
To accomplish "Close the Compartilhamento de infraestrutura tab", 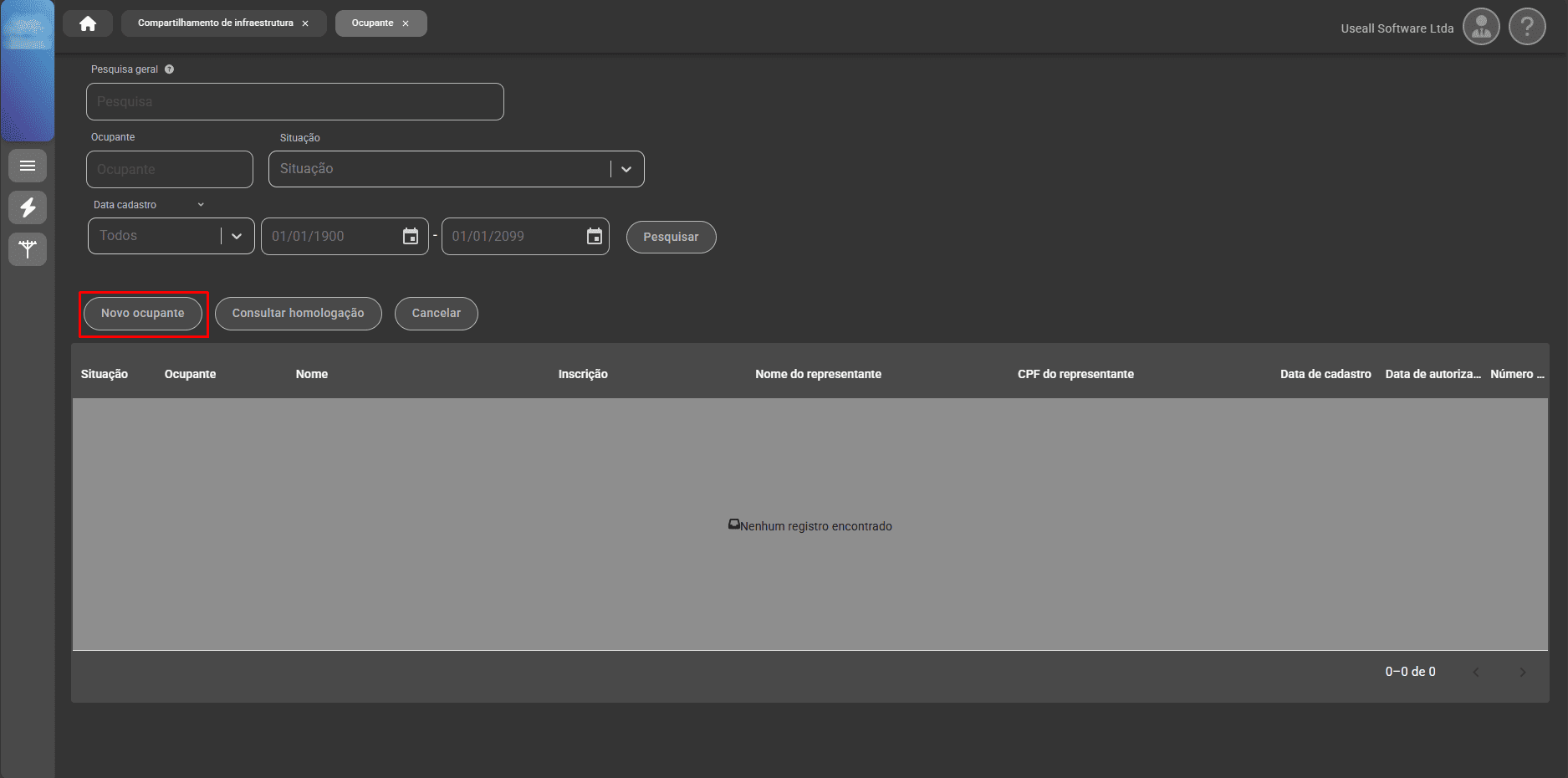I will coord(305,23).
